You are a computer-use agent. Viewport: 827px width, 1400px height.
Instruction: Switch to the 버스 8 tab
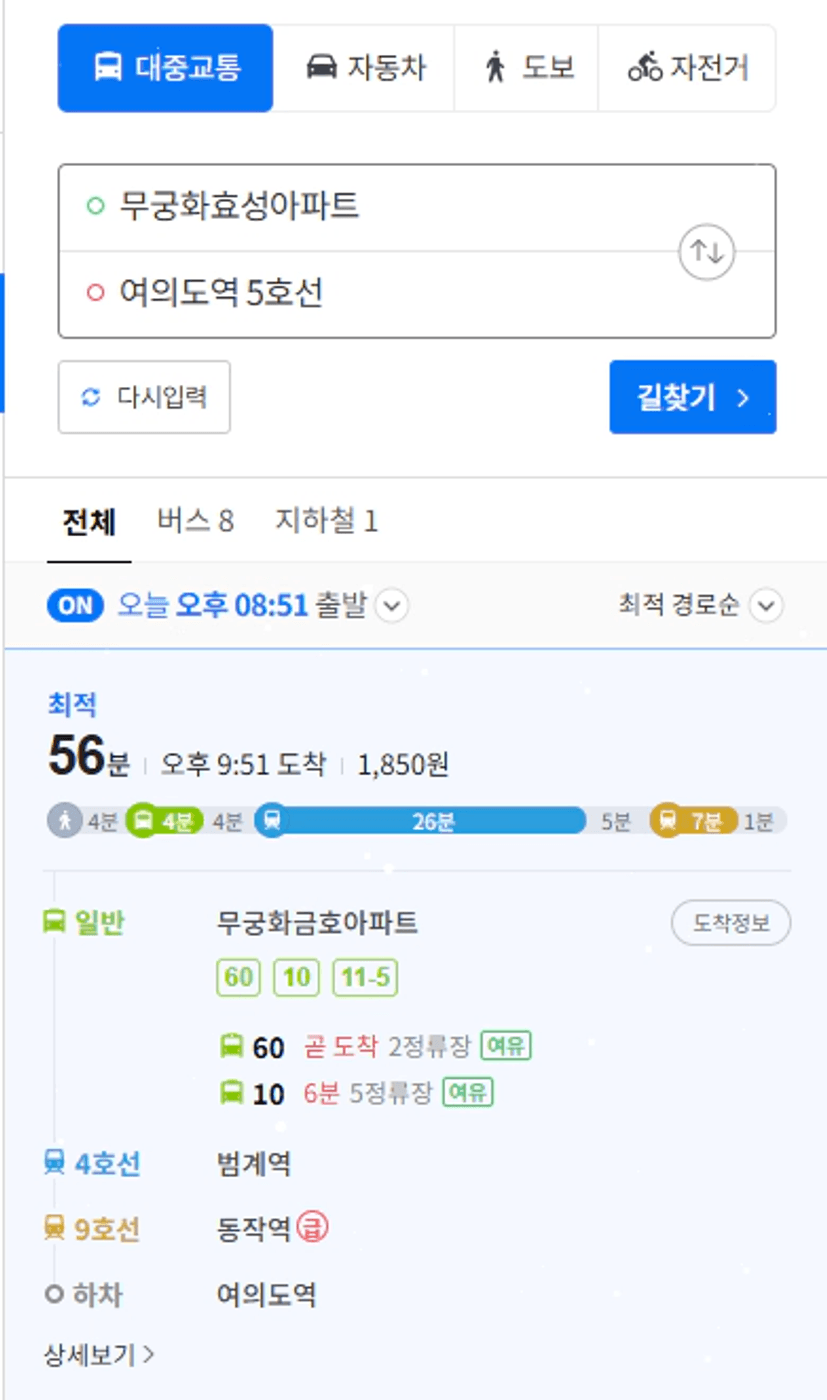point(195,521)
